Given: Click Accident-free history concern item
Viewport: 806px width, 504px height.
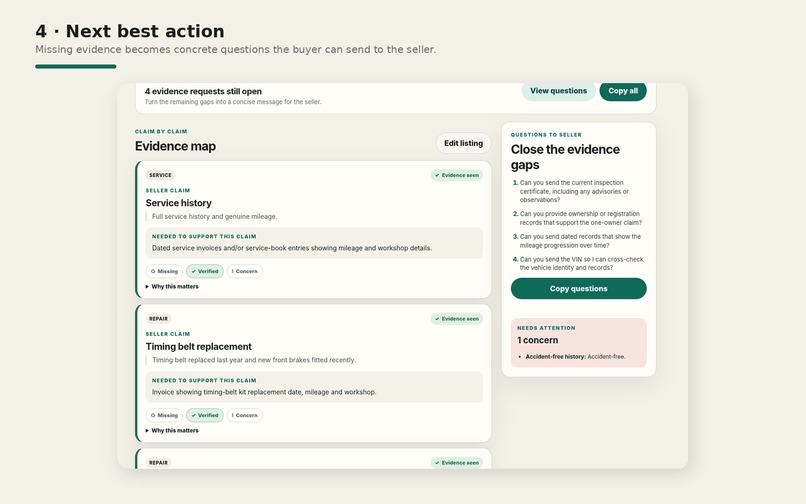Looking at the screenshot, I should (x=575, y=356).
